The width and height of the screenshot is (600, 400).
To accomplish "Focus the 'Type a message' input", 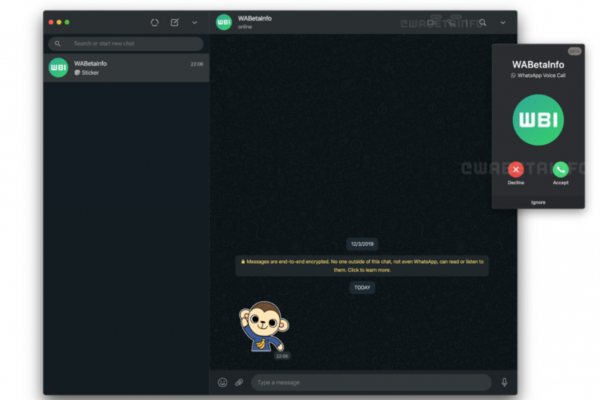I will pos(370,382).
